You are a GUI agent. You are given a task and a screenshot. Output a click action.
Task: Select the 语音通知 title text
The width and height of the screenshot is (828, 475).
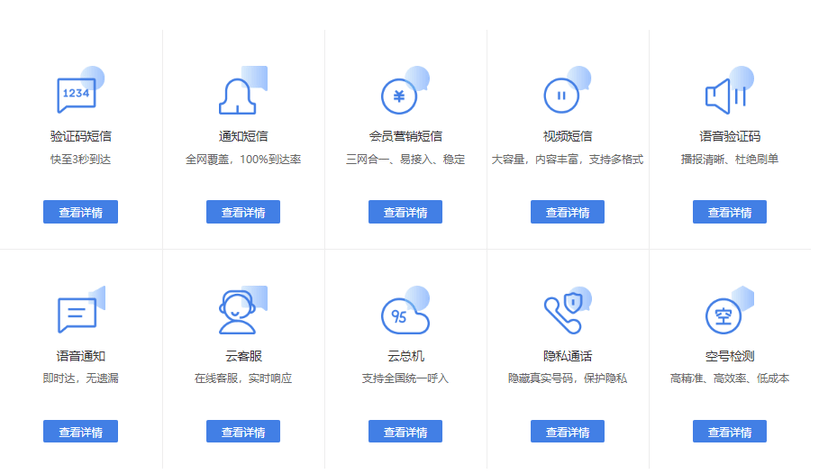[81, 356]
